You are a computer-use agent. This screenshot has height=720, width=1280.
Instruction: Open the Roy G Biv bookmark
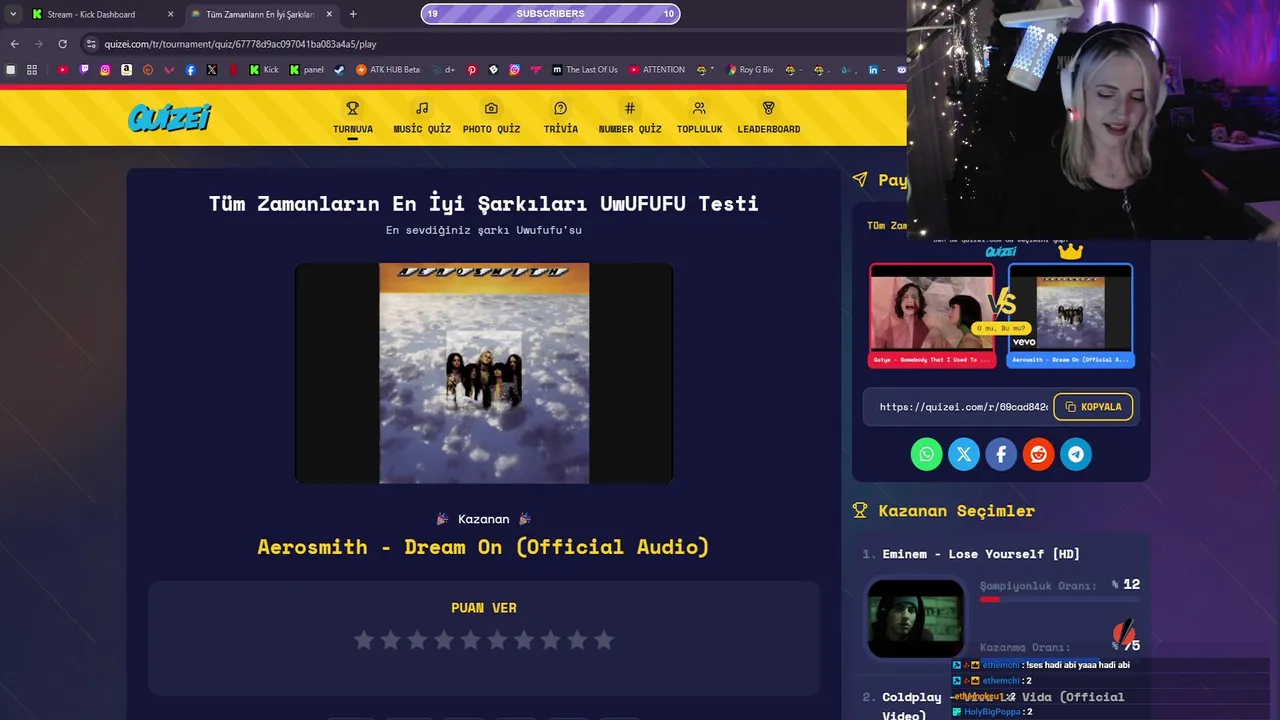pyautogui.click(x=750, y=70)
